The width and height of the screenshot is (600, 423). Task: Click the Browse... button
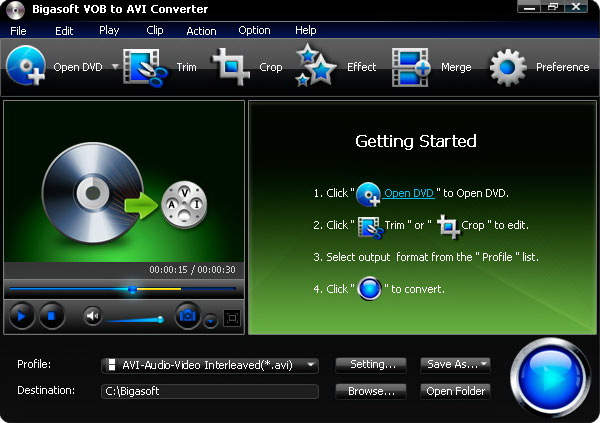point(371,391)
